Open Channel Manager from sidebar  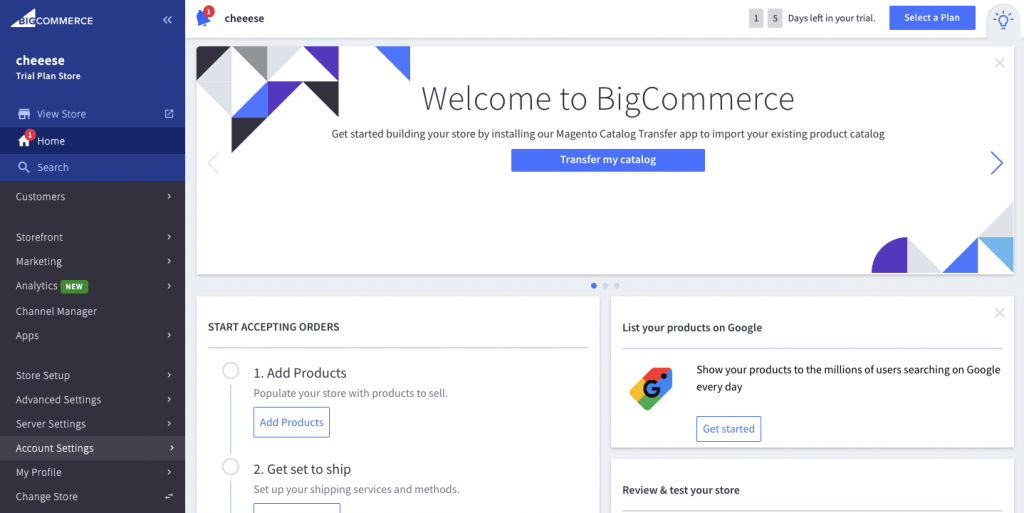[56, 312]
